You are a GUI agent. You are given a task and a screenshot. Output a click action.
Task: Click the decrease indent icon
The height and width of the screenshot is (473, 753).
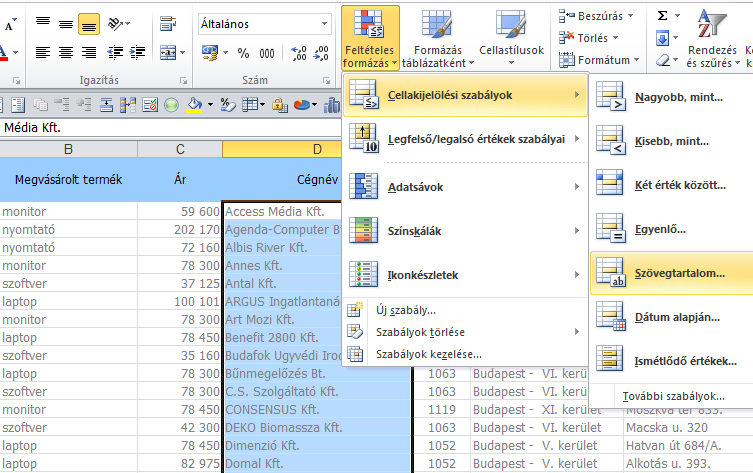[115, 52]
